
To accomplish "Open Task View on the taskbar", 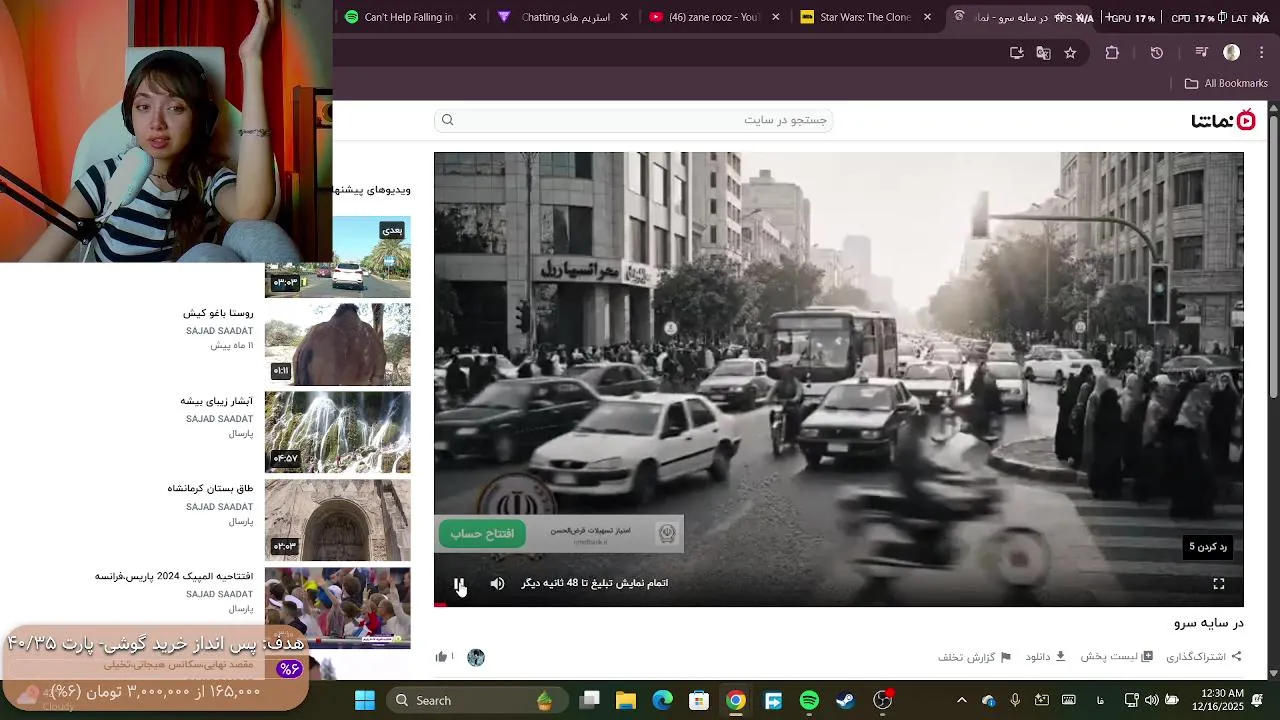I will coord(589,701).
